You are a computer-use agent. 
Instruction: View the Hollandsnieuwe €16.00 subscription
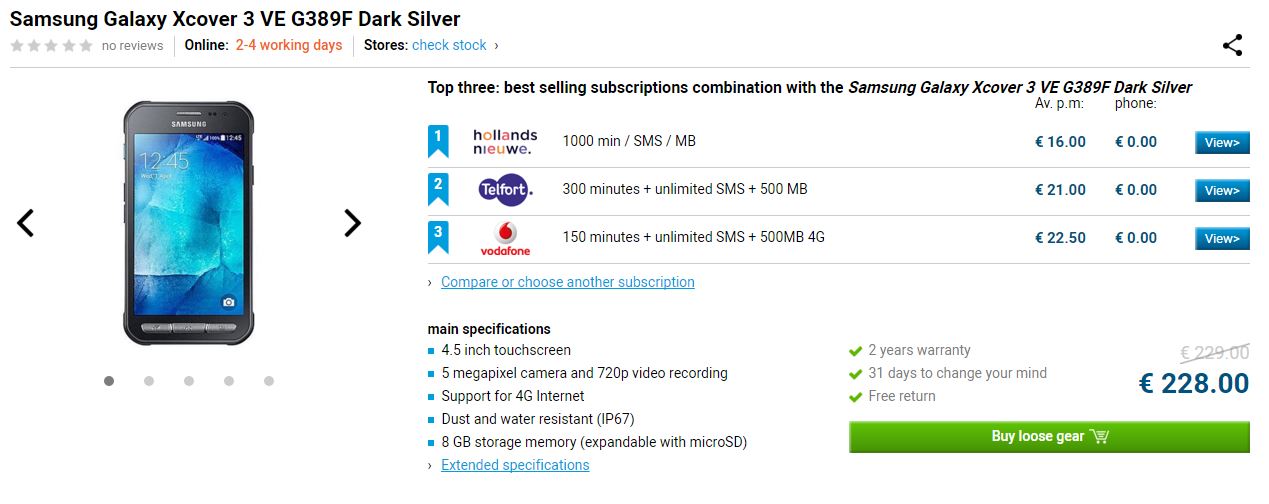click(x=1222, y=143)
